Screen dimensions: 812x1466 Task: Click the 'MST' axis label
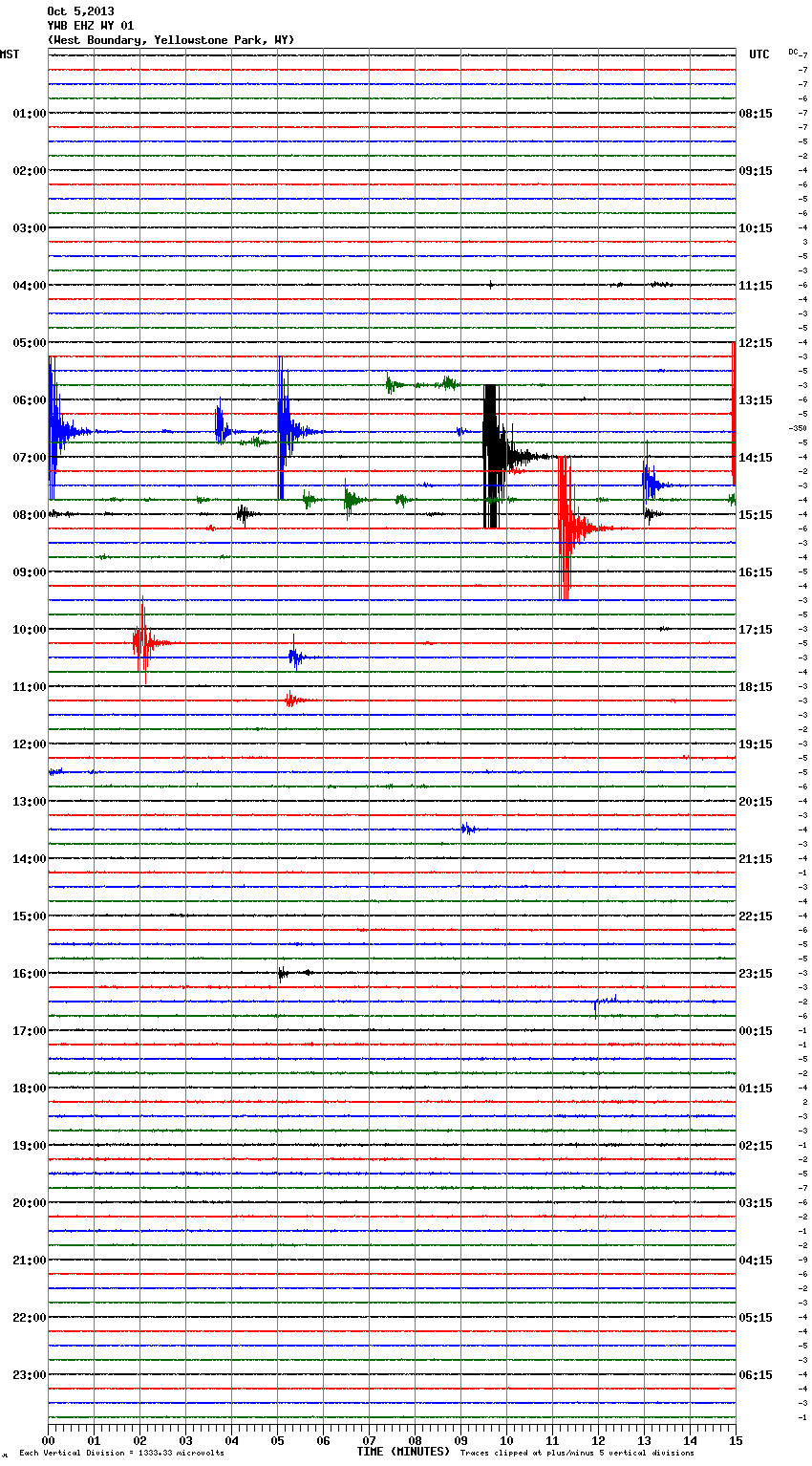(x=10, y=54)
